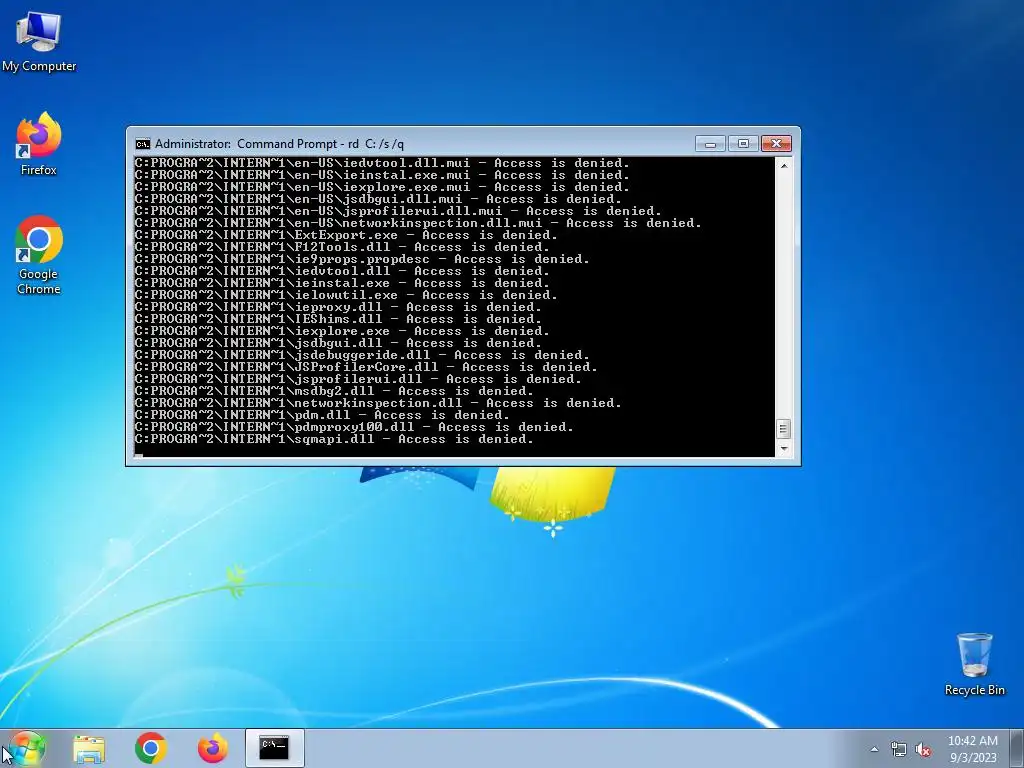Screen dimensions: 1024x768
Task: Click the Show desktop strip at taskbar end
Action: tap(1017, 748)
